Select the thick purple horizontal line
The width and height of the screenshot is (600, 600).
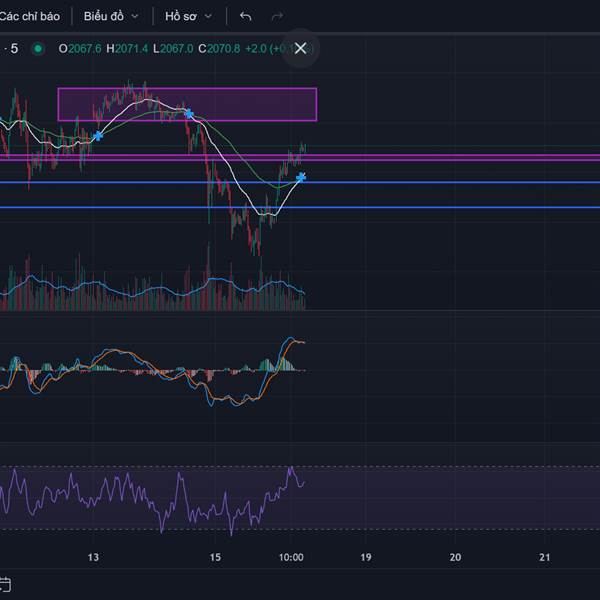point(450,157)
